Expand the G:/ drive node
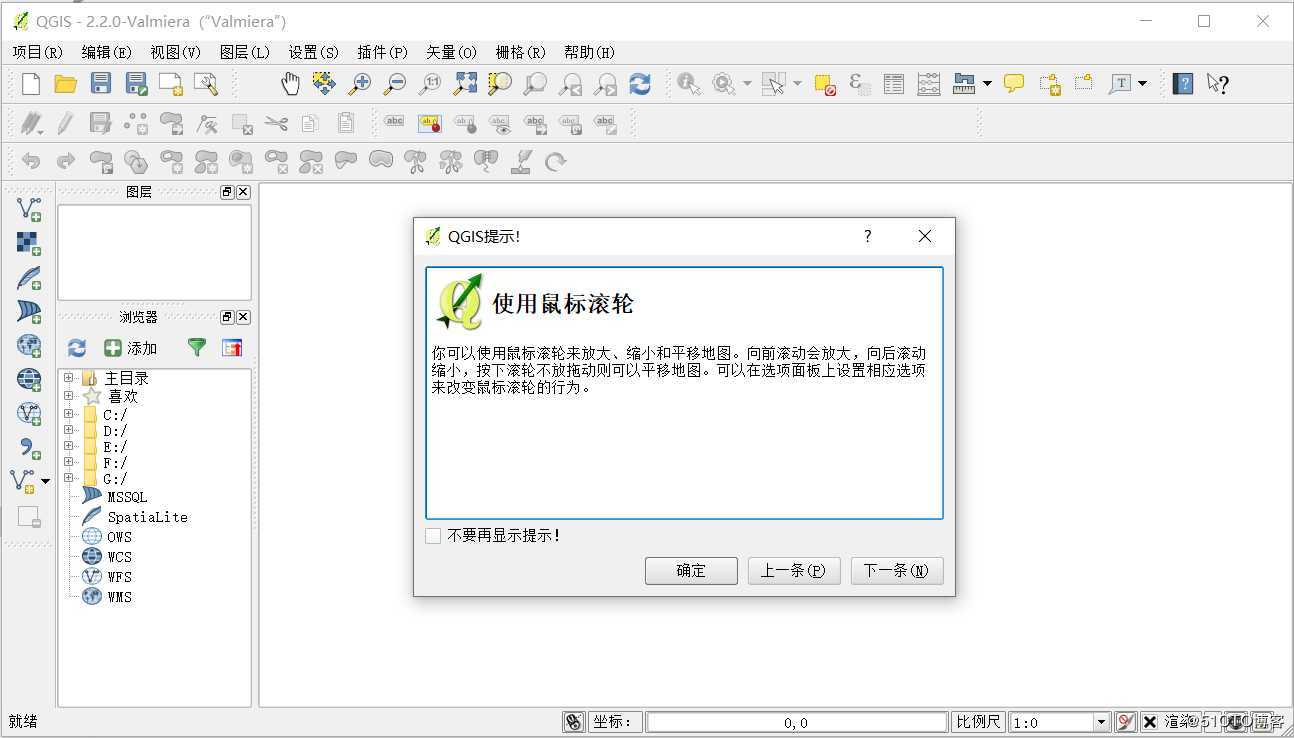This screenshot has height=738, width=1294. point(69,478)
